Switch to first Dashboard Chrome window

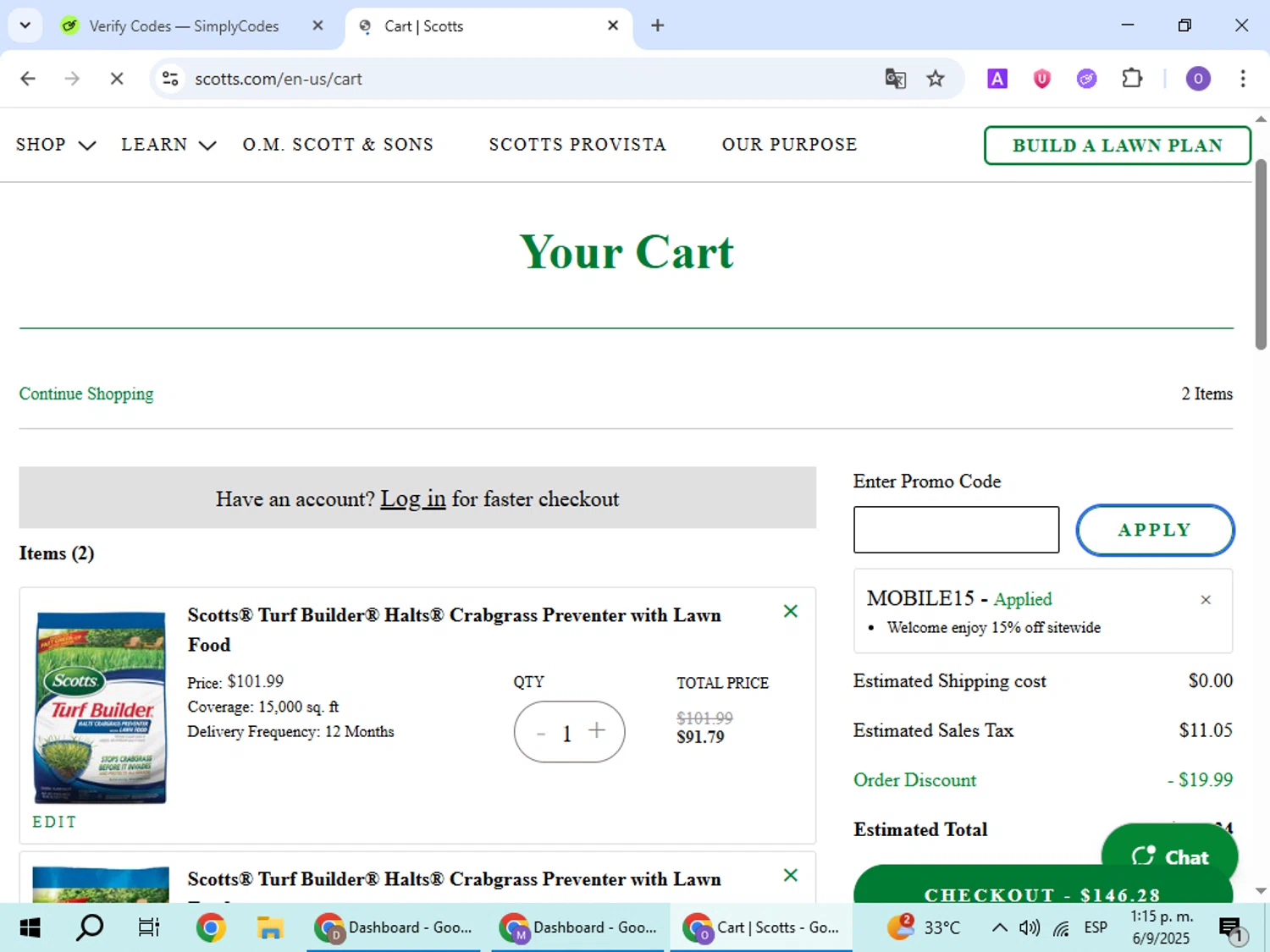[x=393, y=927]
